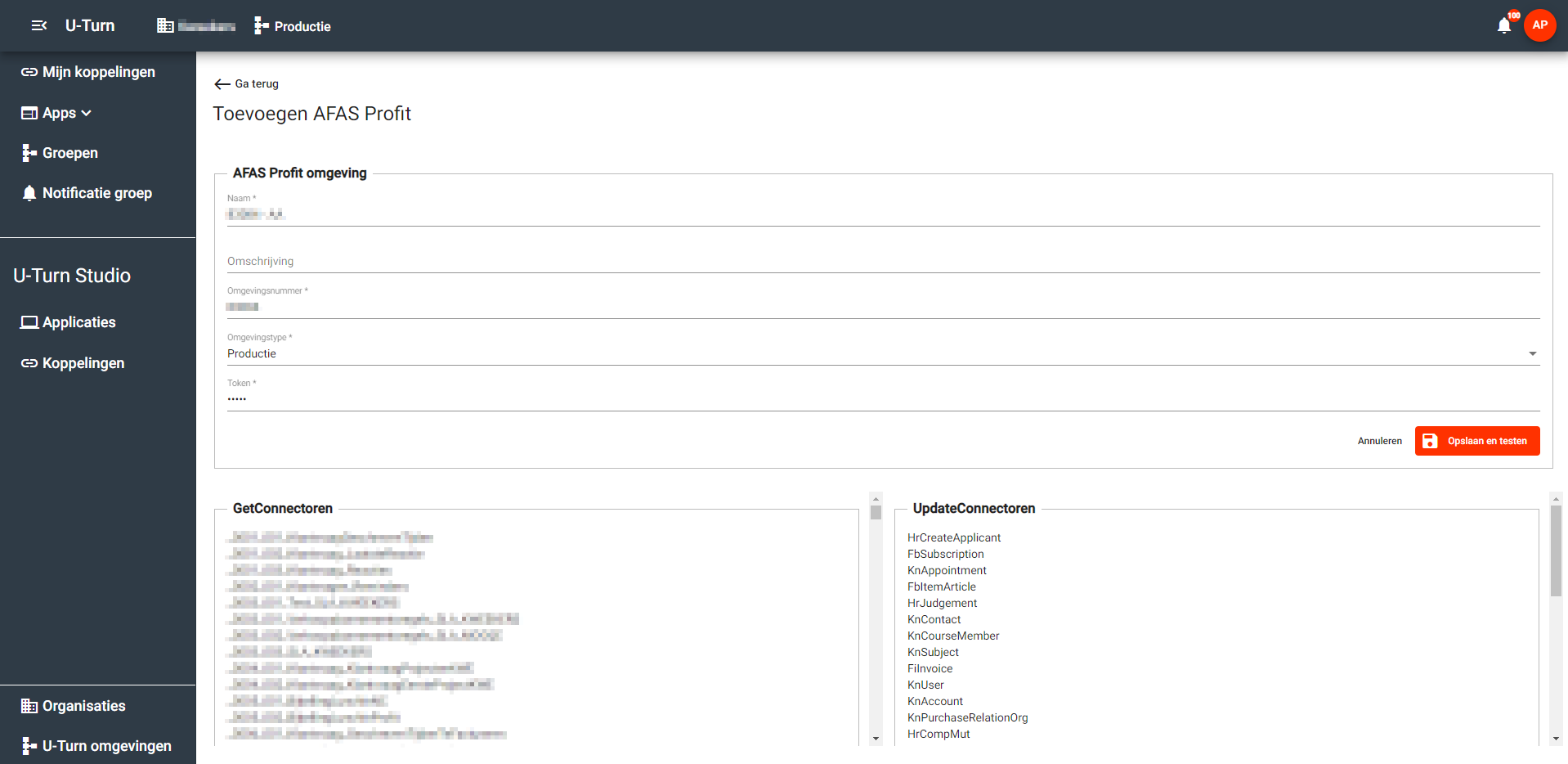The height and width of the screenshot is (764, 1568).
Task: Click the save icon on Opslaan en testen
Action: (1430, 441)
